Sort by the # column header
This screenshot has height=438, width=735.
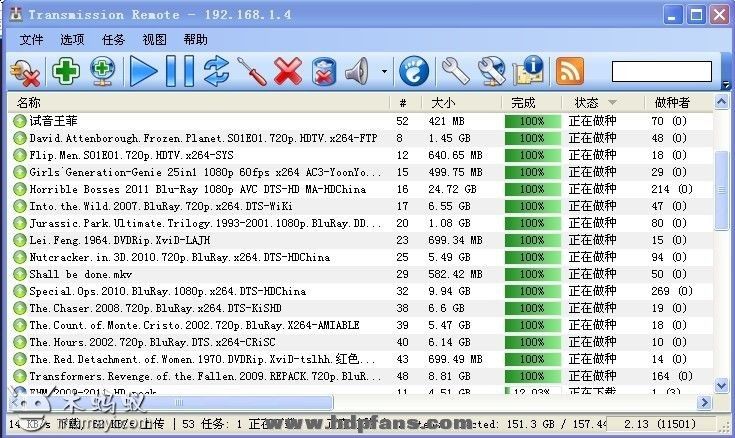click(x=405, y=103)
